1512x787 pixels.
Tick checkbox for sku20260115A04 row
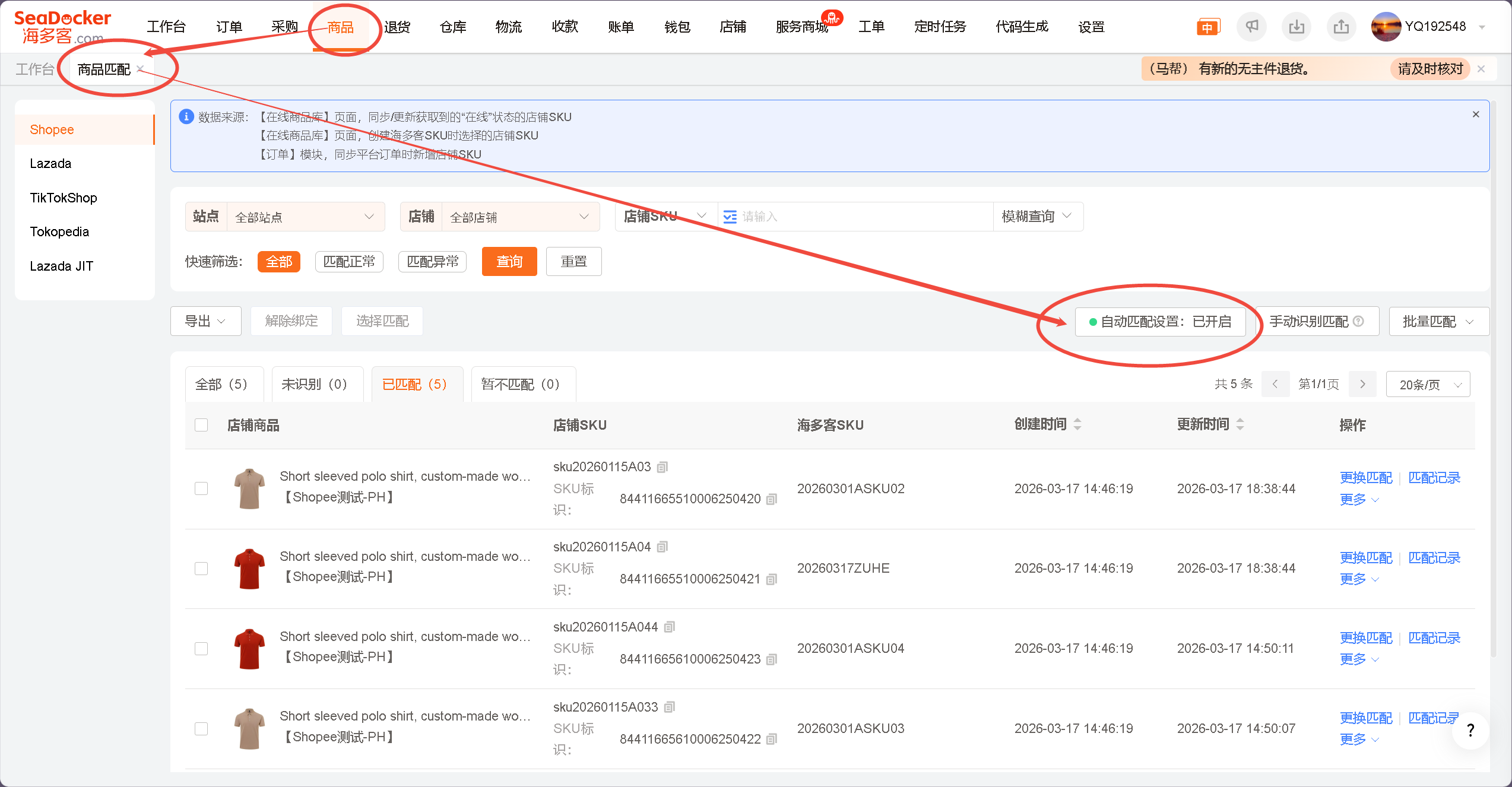201,569
